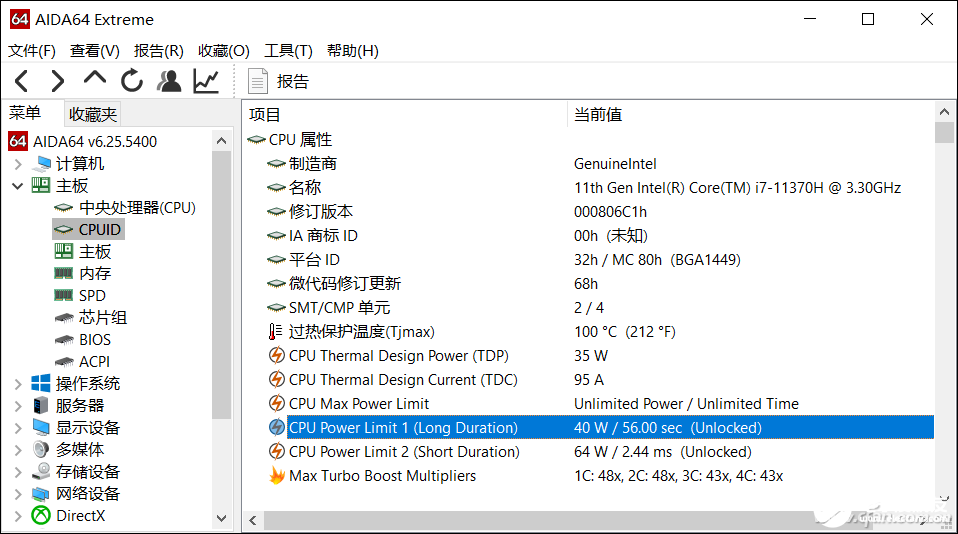Click the tree panel vertical scrollbar thumb
The width and height of the screenshot is (958, 534).
coord(221,284)
